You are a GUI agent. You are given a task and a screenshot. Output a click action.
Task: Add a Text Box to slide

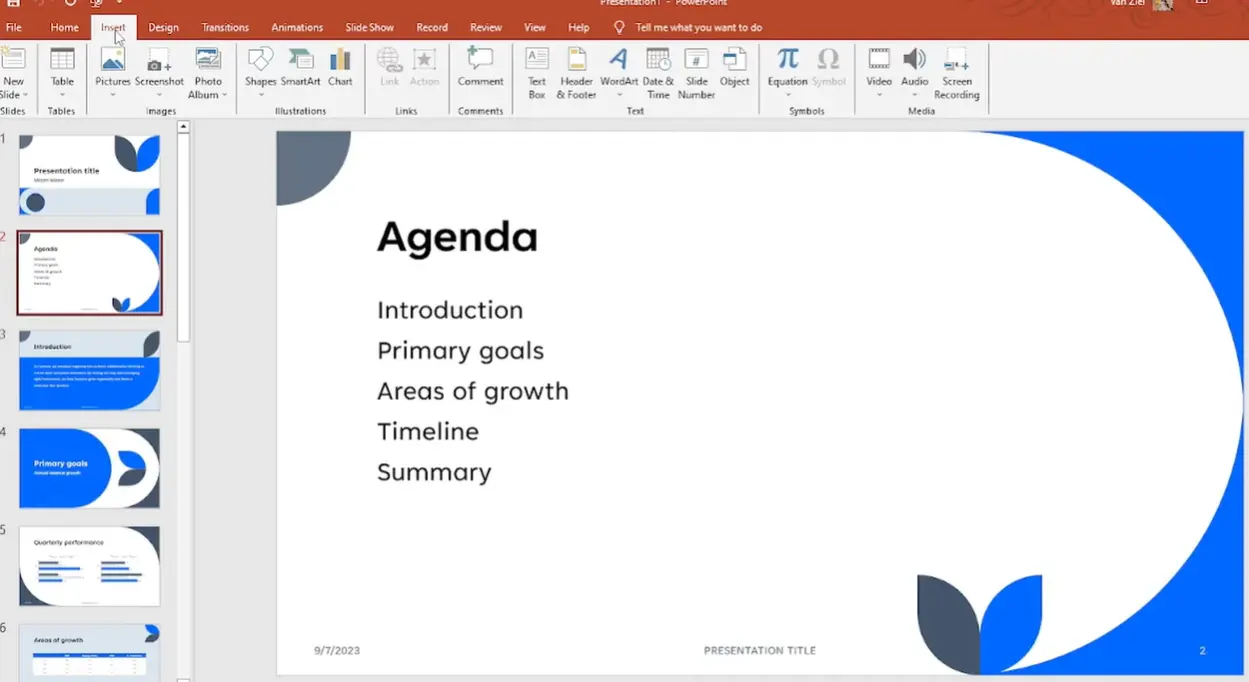click(x=537, y=72)
